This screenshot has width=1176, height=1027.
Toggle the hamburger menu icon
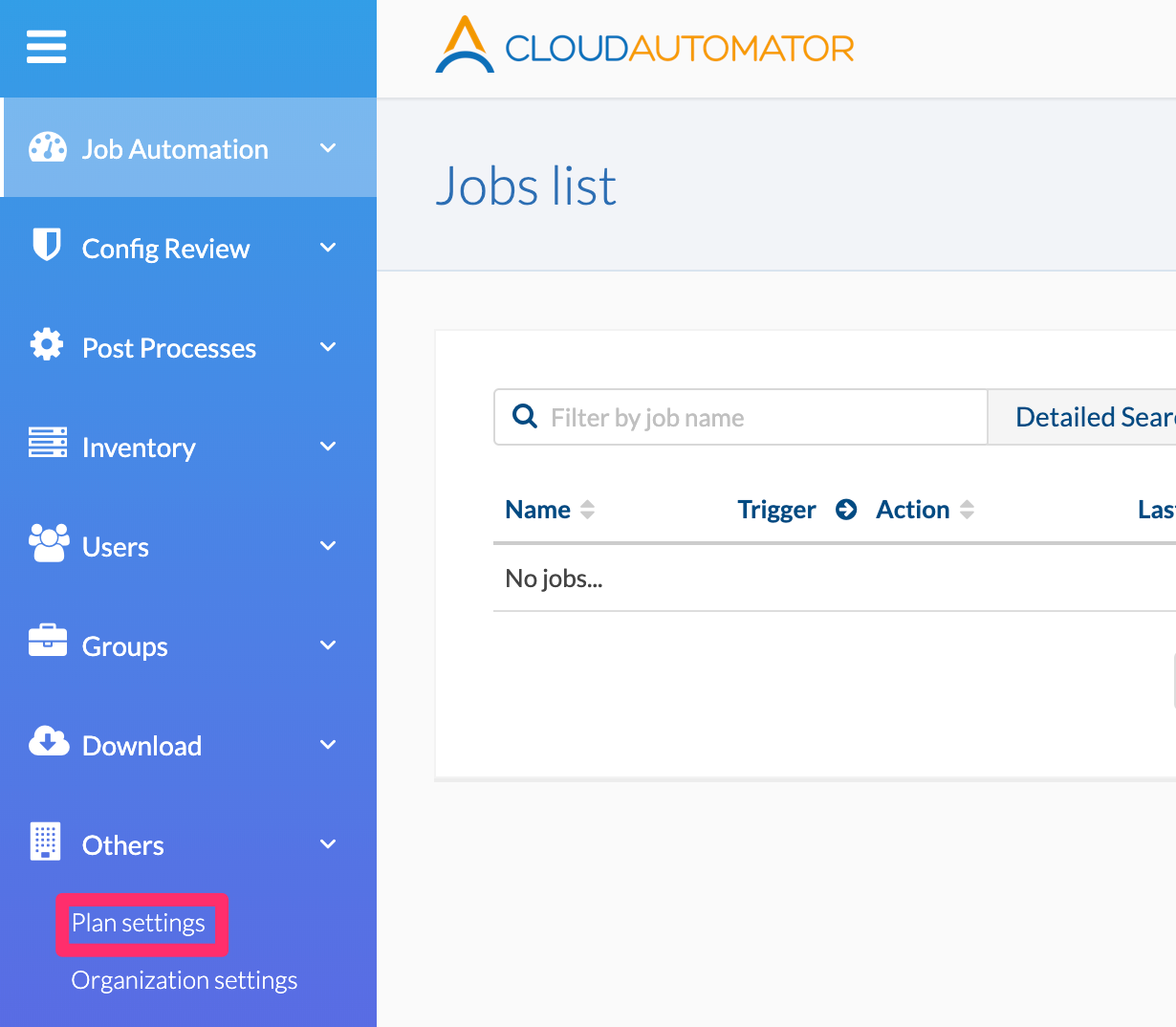click(46, 46)
